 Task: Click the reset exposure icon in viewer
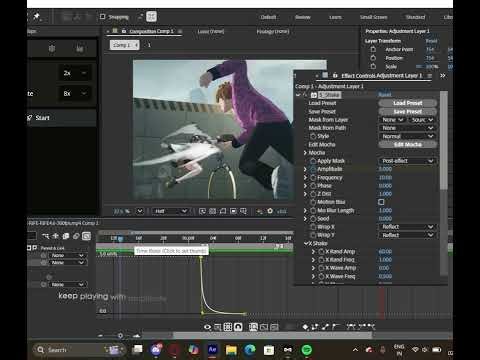pyautogui.click(x=270, y=211)
